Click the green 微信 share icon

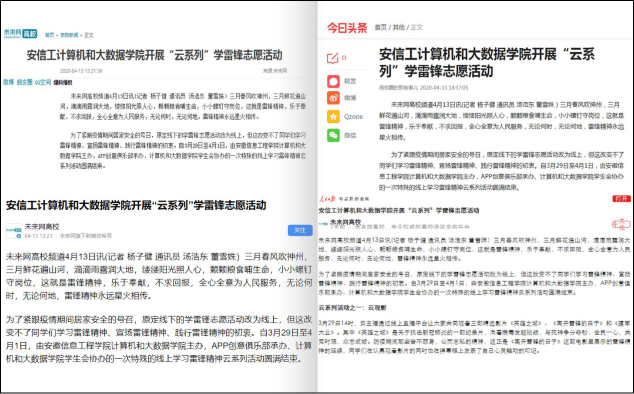pos(334,135)
